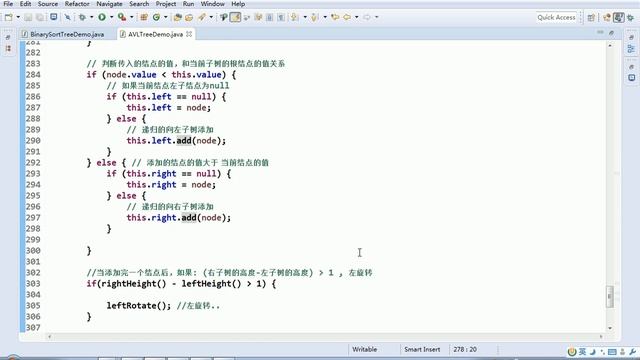Screen dimensions: 640x360
Task: Open the External Tools dropdown arrow
Action: [131, 17]
